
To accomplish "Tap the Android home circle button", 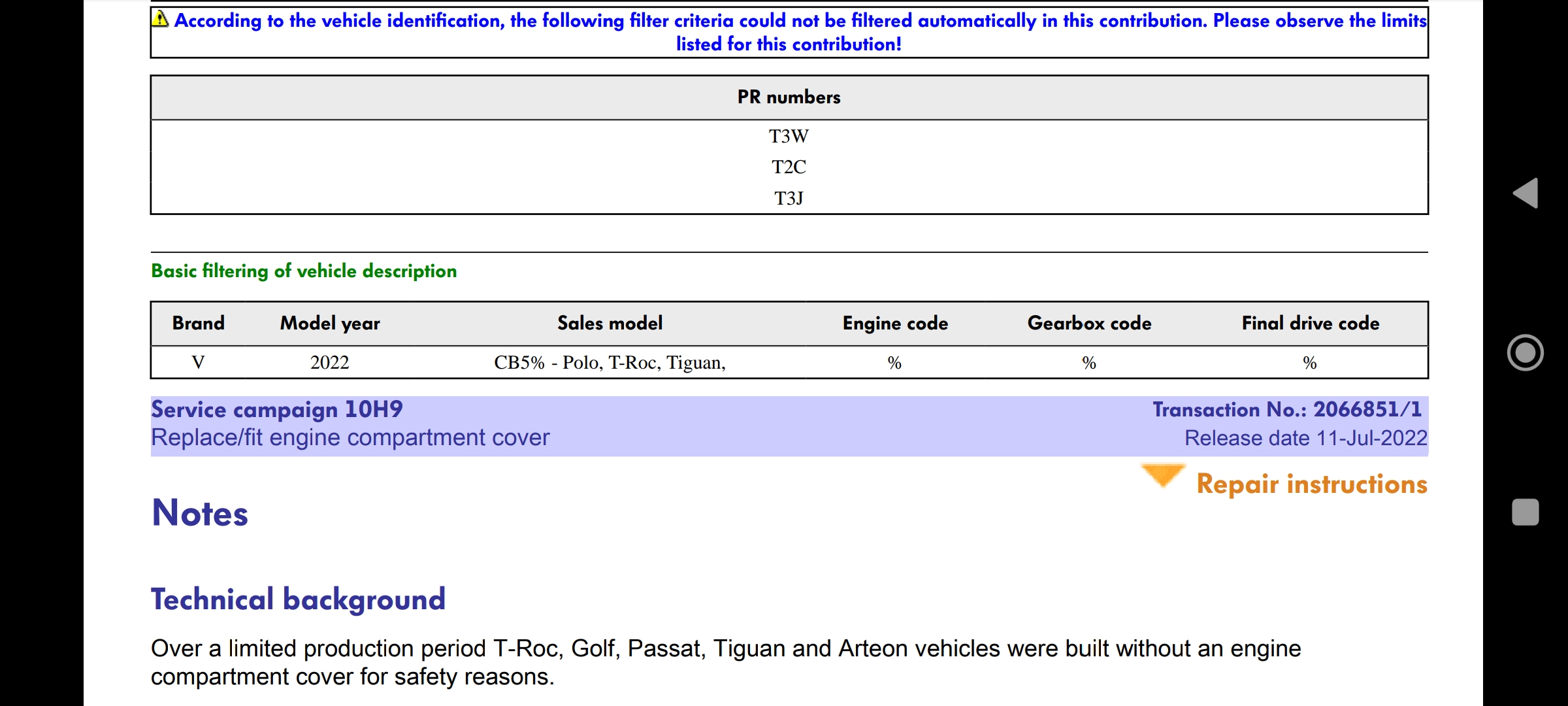I will point(1526,353).
